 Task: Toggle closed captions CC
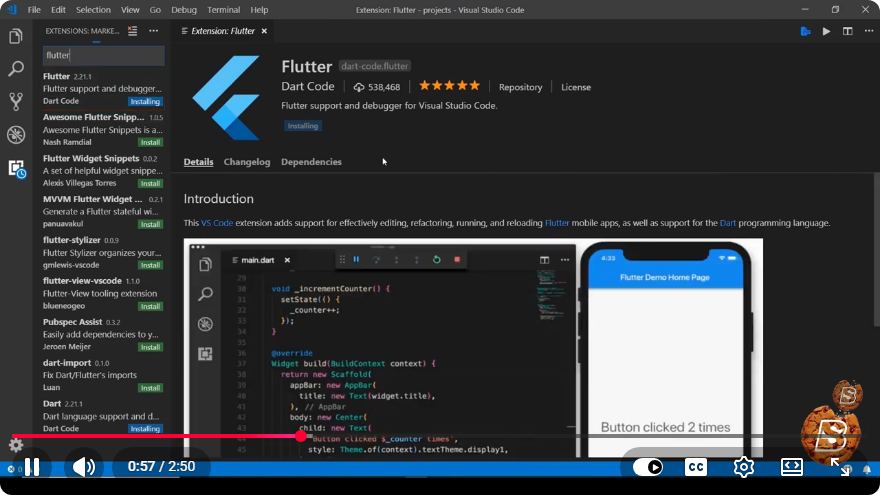click(696, 467)
